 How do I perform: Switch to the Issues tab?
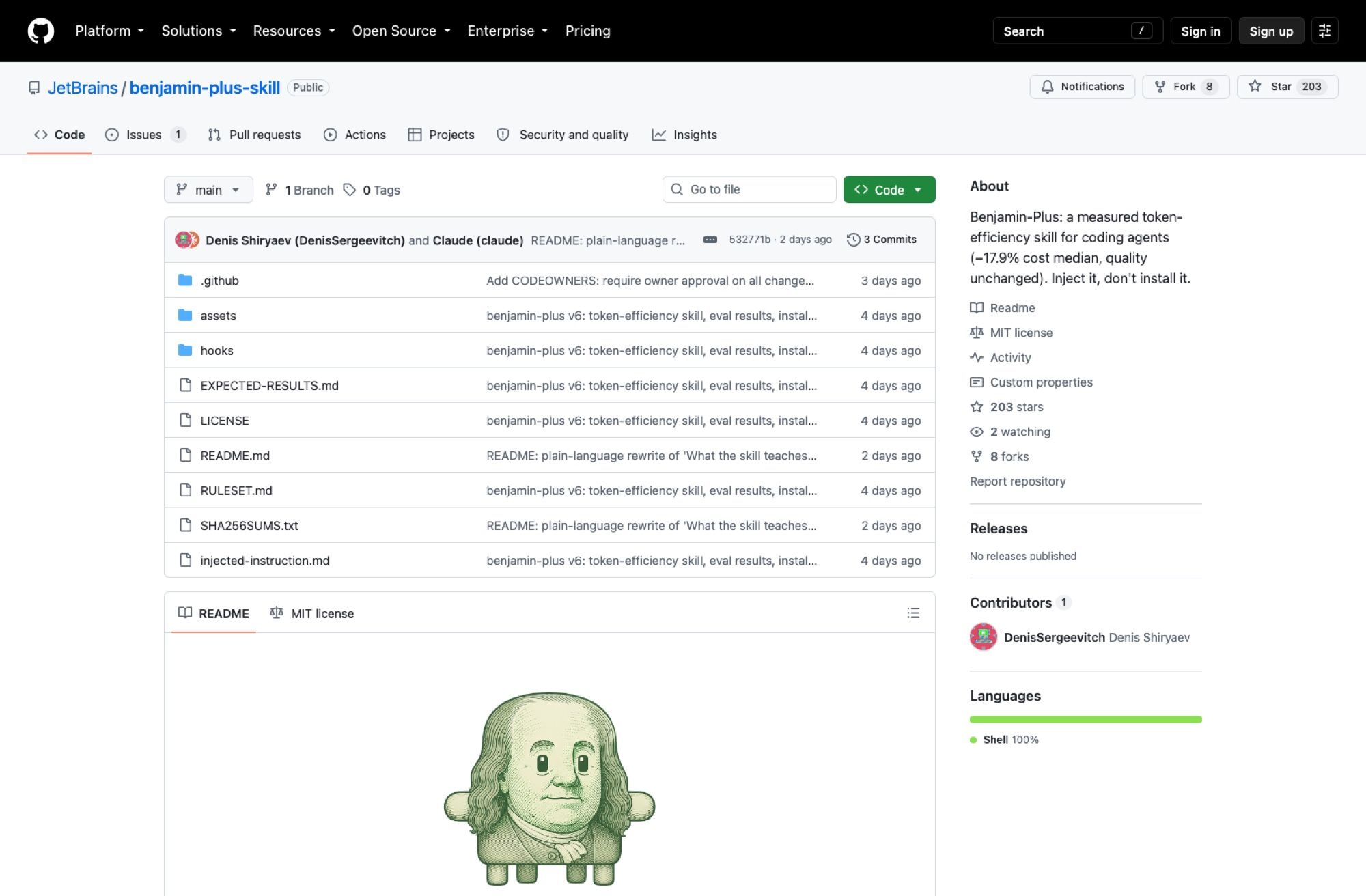pos(145,135)
